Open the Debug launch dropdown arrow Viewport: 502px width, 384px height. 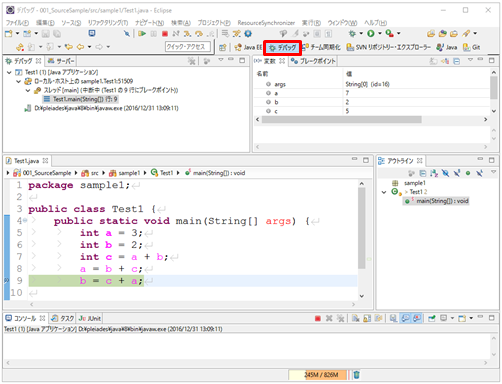click(x=361, y=34)
